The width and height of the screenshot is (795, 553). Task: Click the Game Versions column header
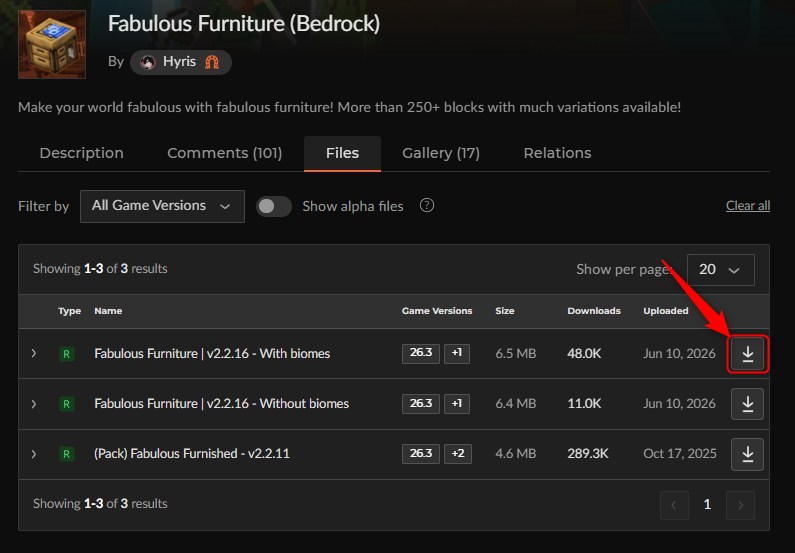(437, 311)
